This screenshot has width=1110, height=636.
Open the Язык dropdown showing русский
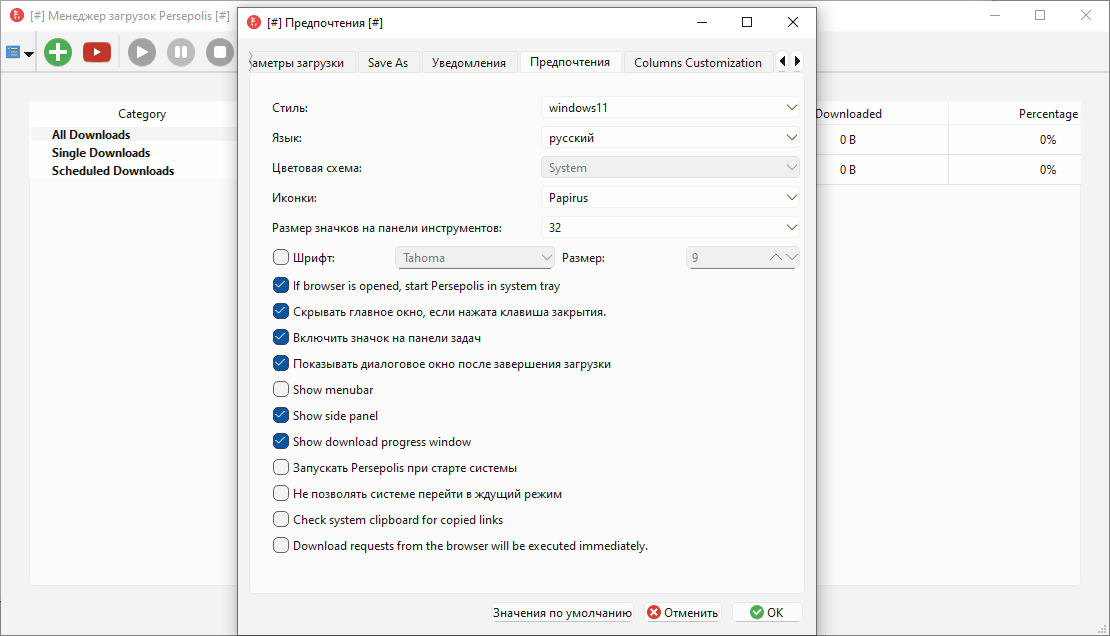670,137
